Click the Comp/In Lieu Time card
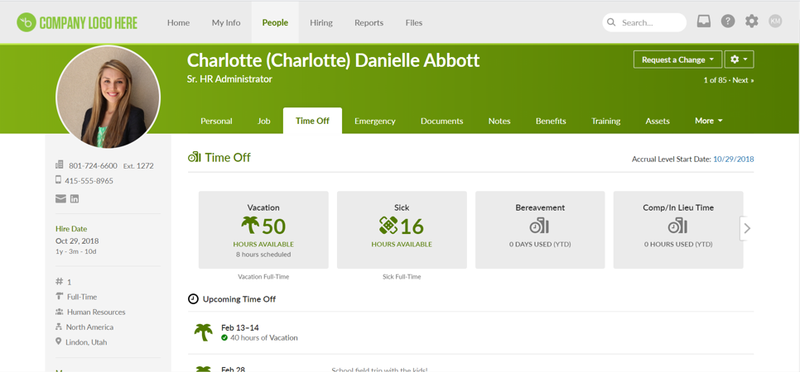The width and height of the screenshot is (800, 372). [x=678, y=230]
